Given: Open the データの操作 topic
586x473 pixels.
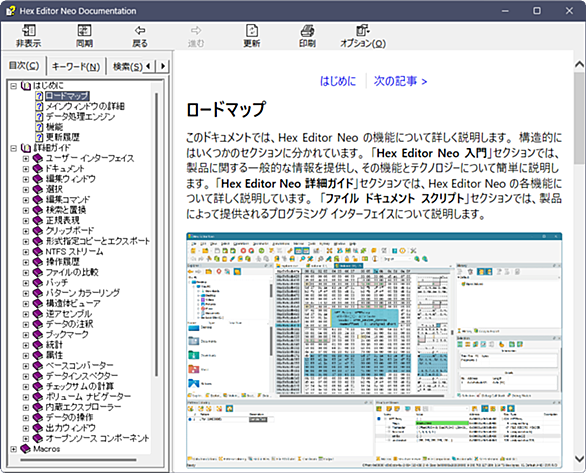Looking at the screenshot, I should (70, 417).
